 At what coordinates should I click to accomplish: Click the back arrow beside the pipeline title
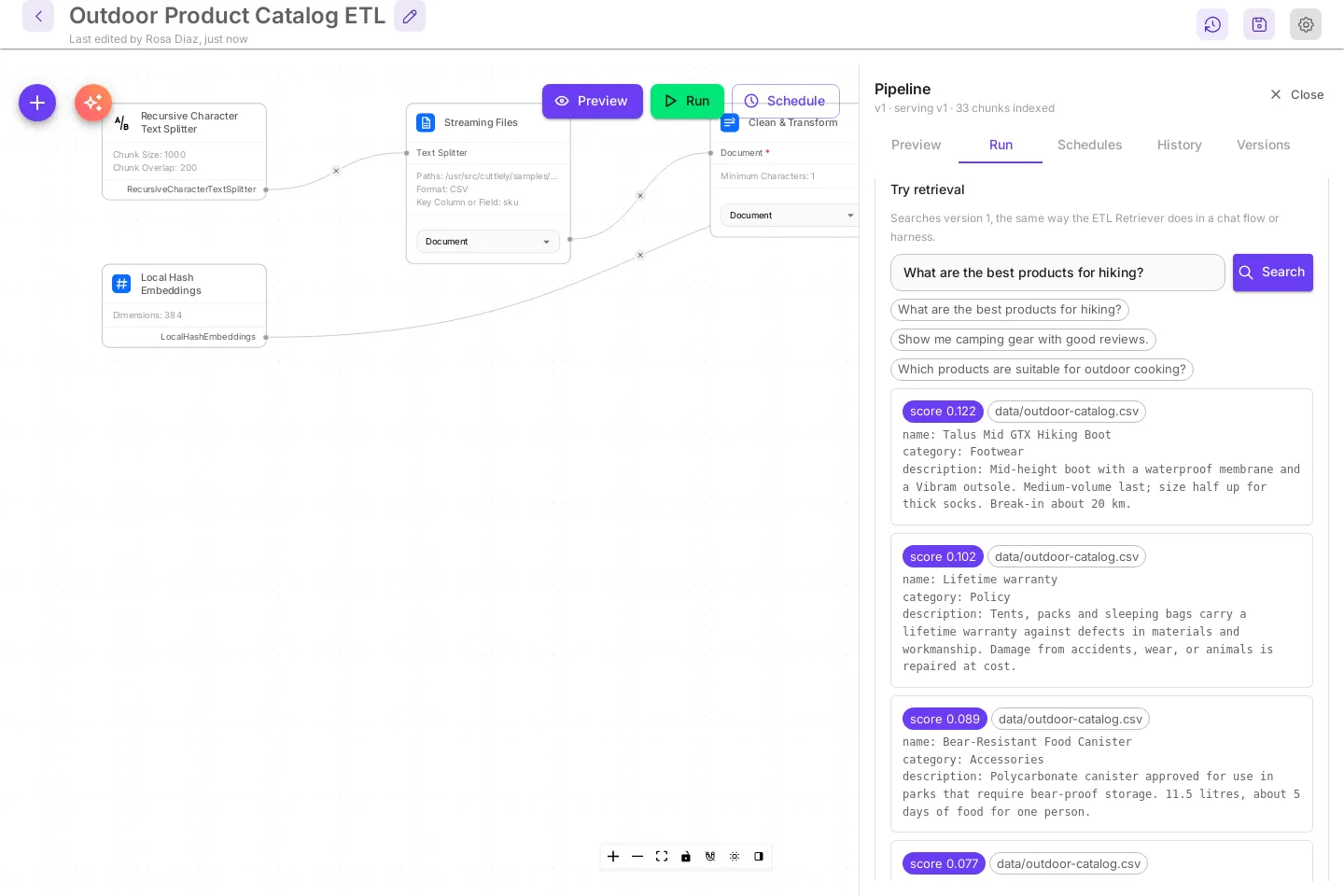pos(38,16)
